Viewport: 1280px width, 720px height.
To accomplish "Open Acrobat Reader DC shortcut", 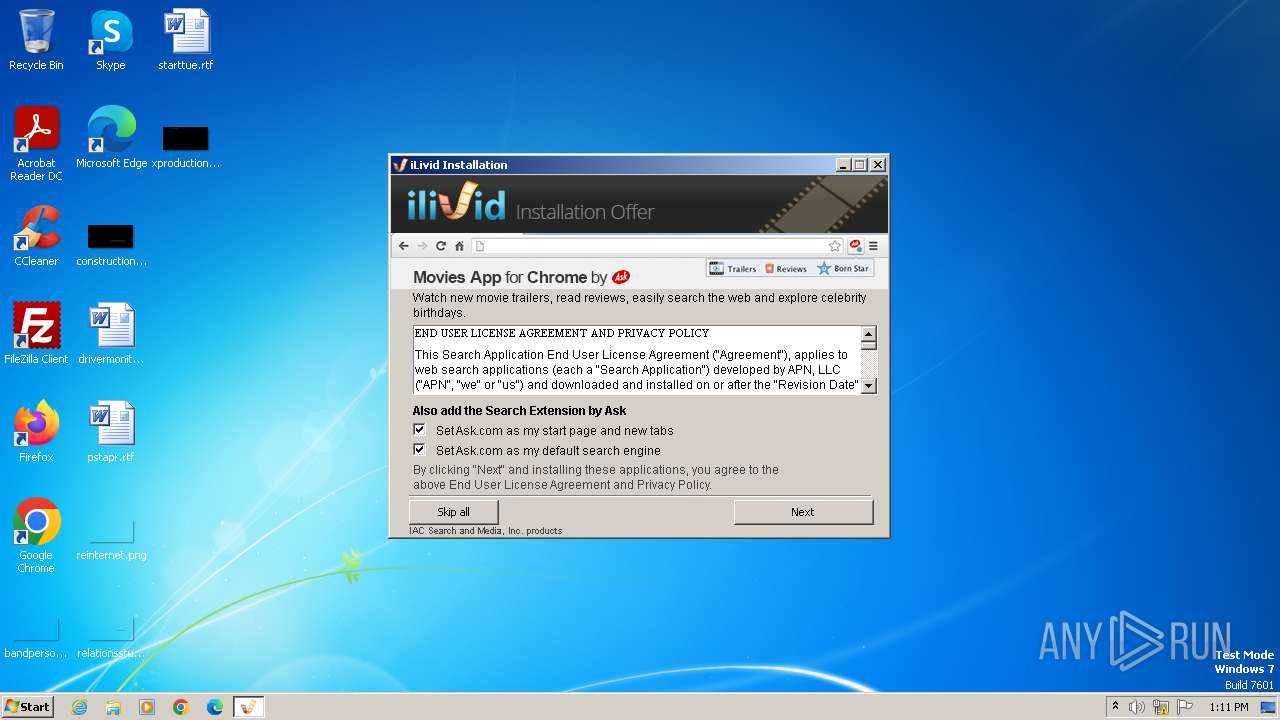I will pos(36,144).
